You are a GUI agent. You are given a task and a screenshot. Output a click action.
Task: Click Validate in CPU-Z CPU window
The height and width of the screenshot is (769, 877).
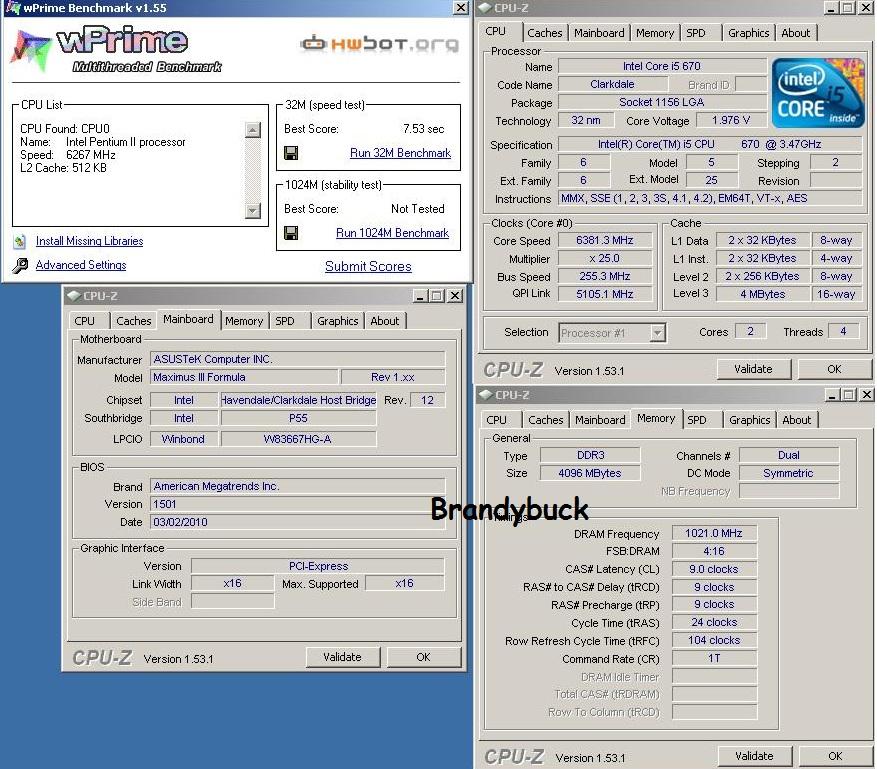pyautogui.click(x=753, y=369)
